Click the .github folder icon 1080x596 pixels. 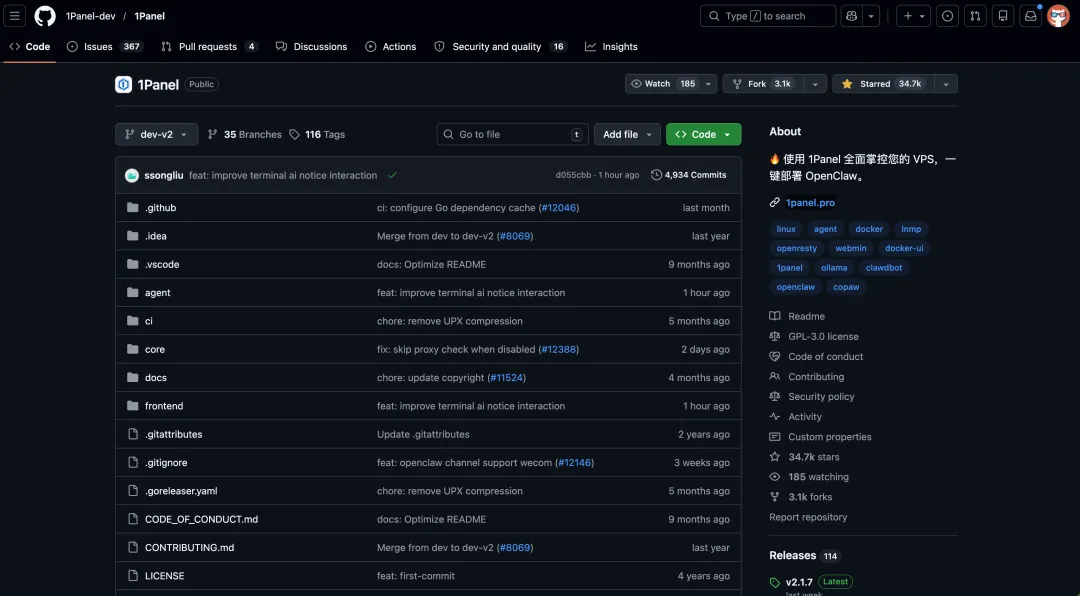pyautogui.click(x=133, y=207)
